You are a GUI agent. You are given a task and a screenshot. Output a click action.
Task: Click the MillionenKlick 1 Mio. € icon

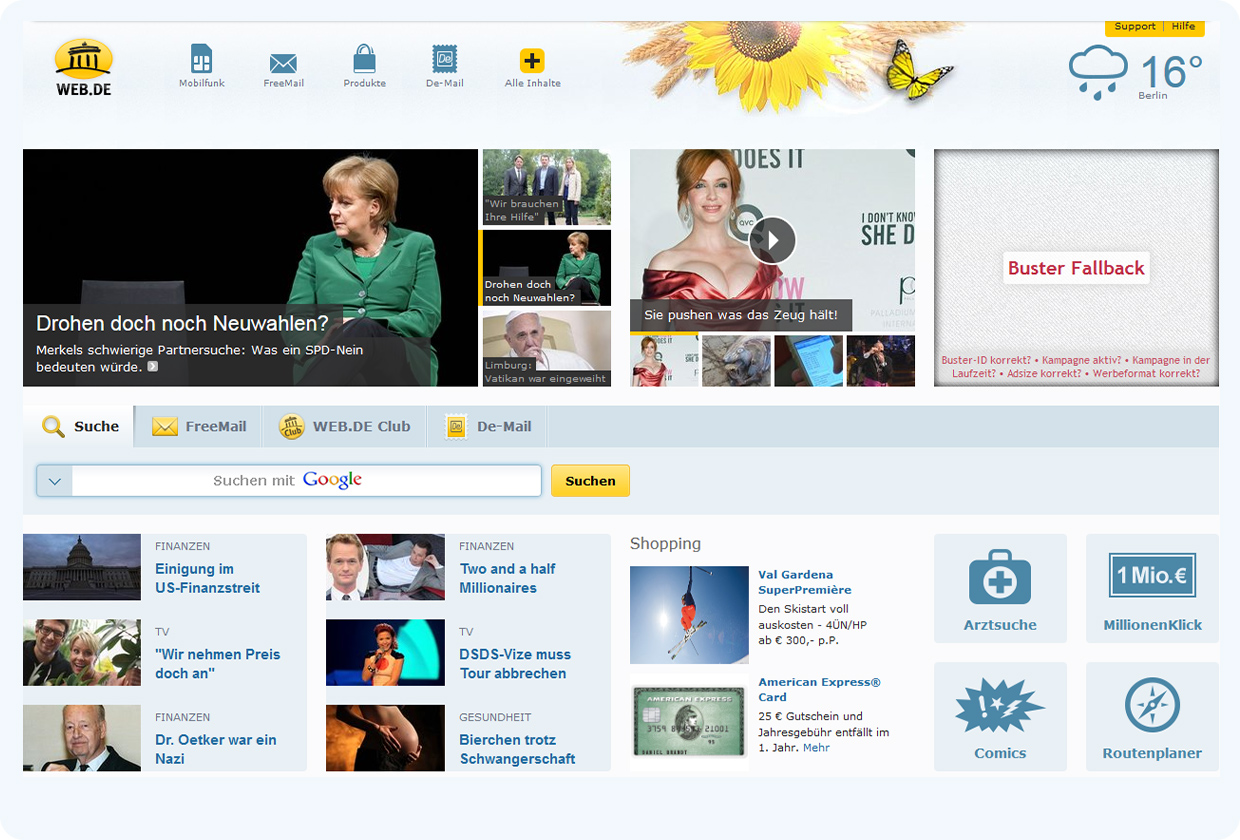click(1151, 577)
